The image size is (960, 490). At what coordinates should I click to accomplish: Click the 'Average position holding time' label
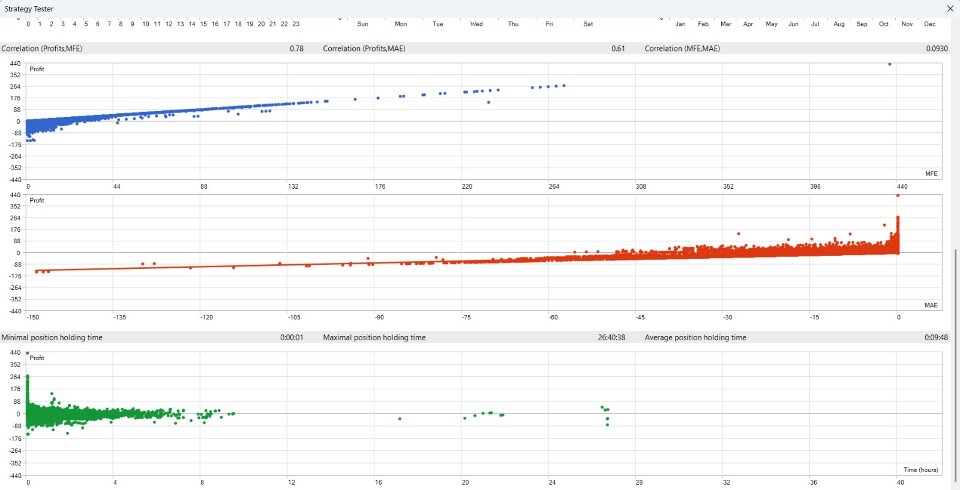(x=696, y=337)
